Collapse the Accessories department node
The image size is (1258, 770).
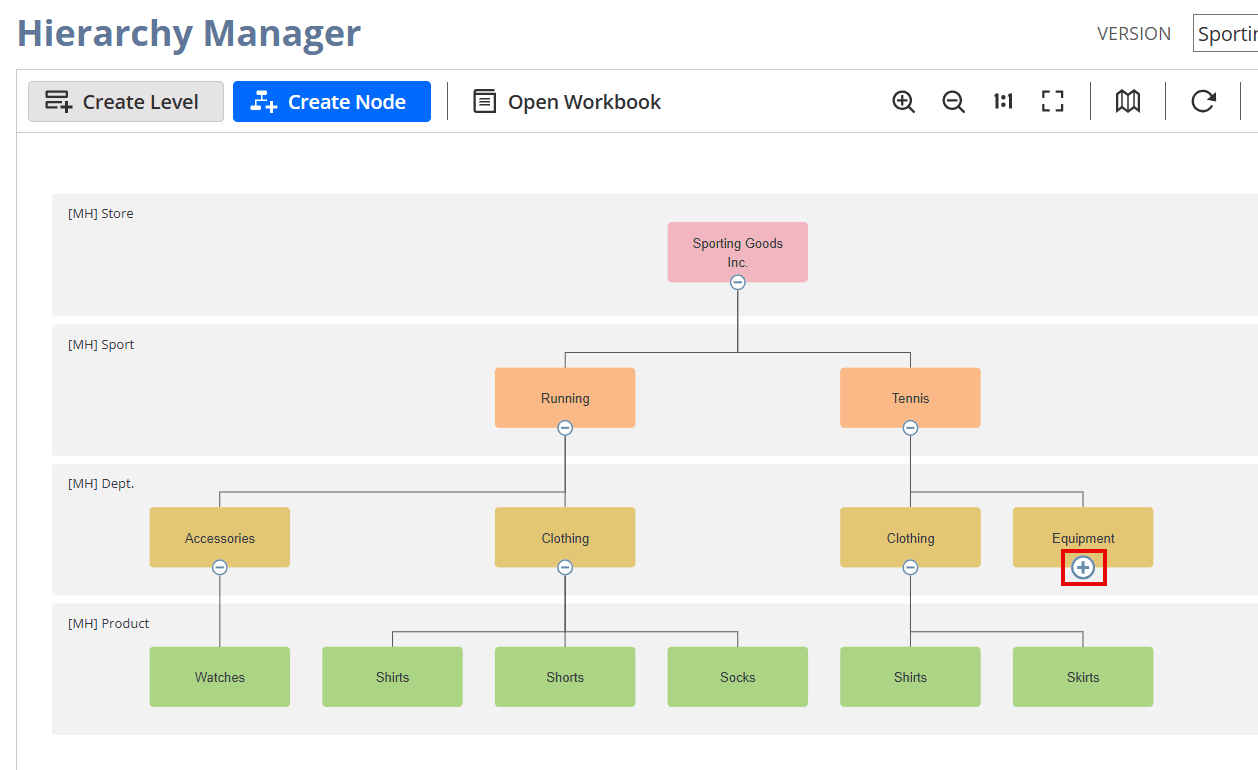[x=220, y=567]
